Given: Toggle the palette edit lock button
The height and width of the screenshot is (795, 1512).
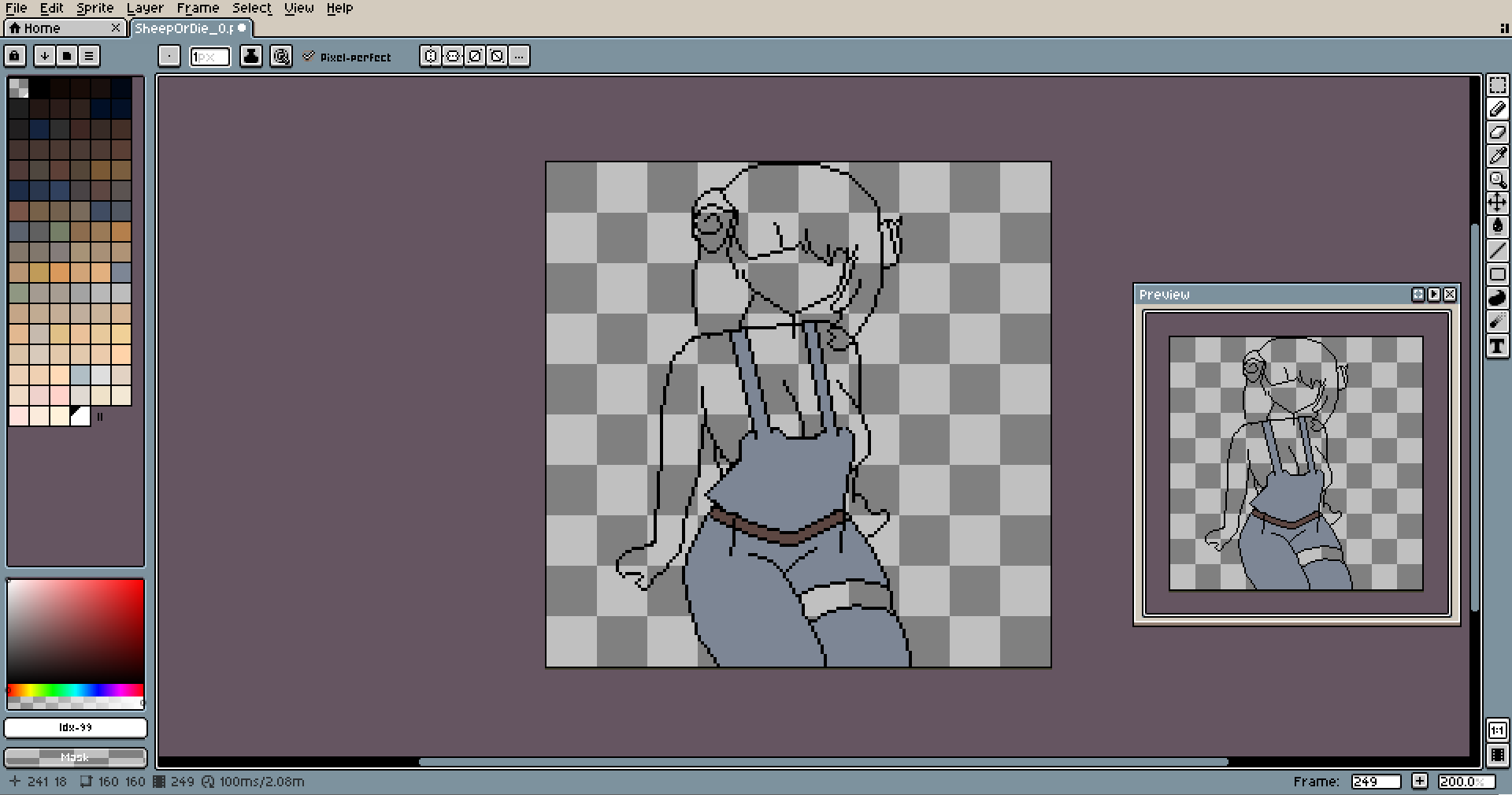Looking at the screenshot, I should point(15,56).
